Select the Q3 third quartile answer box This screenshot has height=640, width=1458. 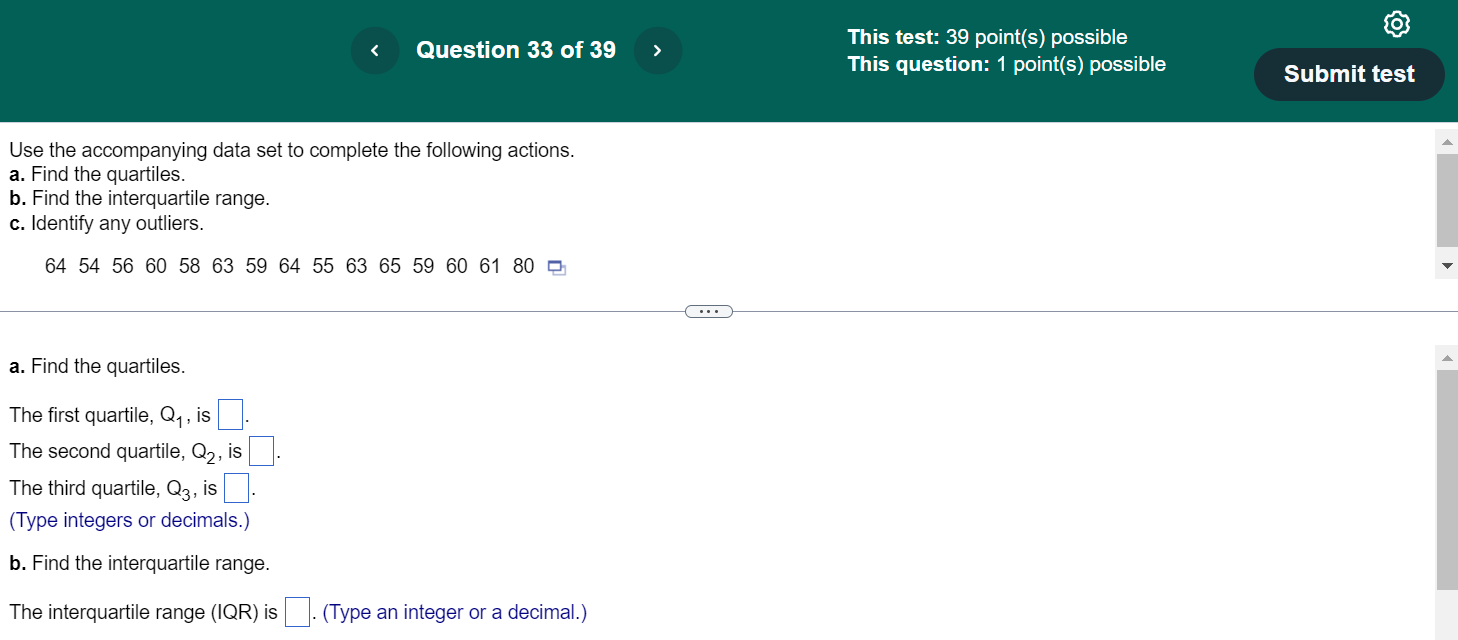point(235,487)
